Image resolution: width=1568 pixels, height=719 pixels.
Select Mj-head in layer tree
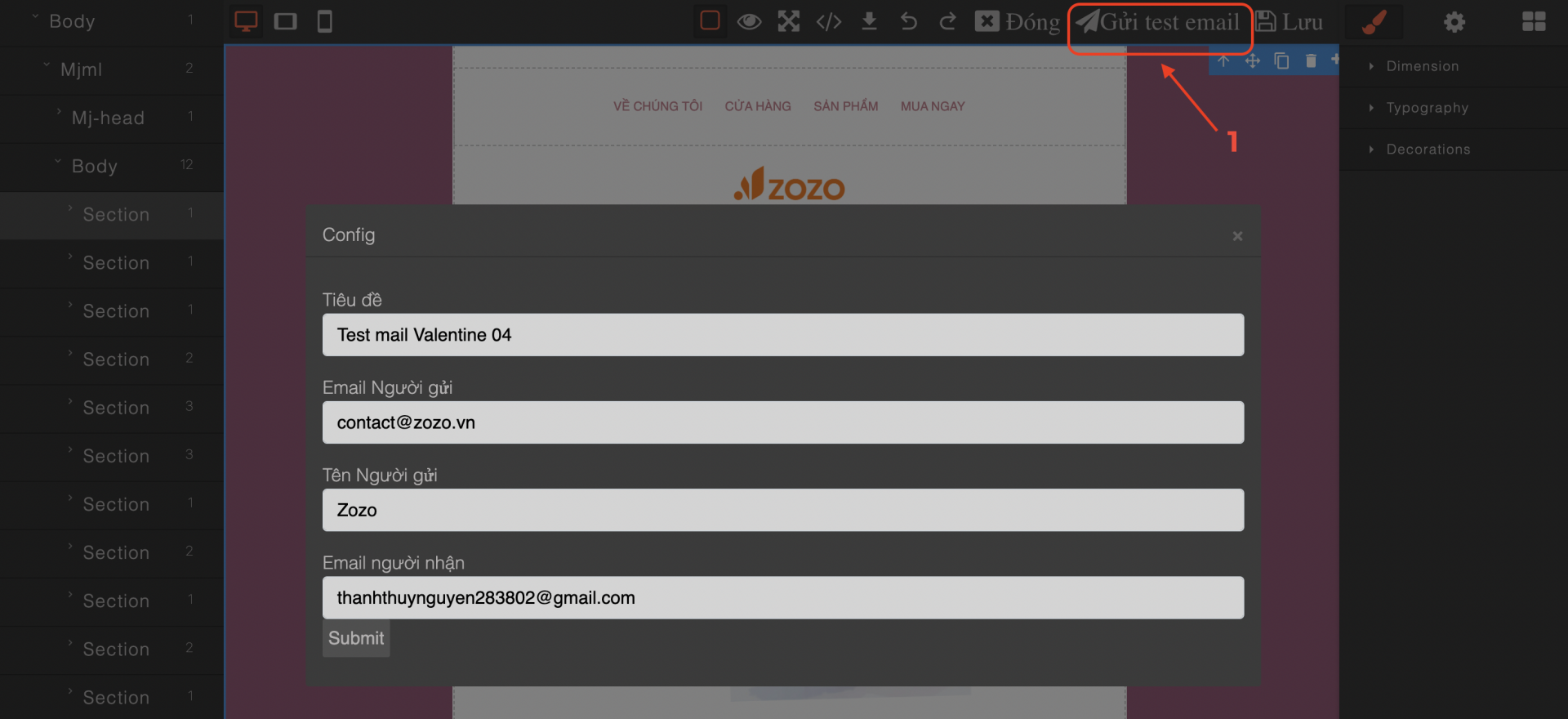pos(108,118)
